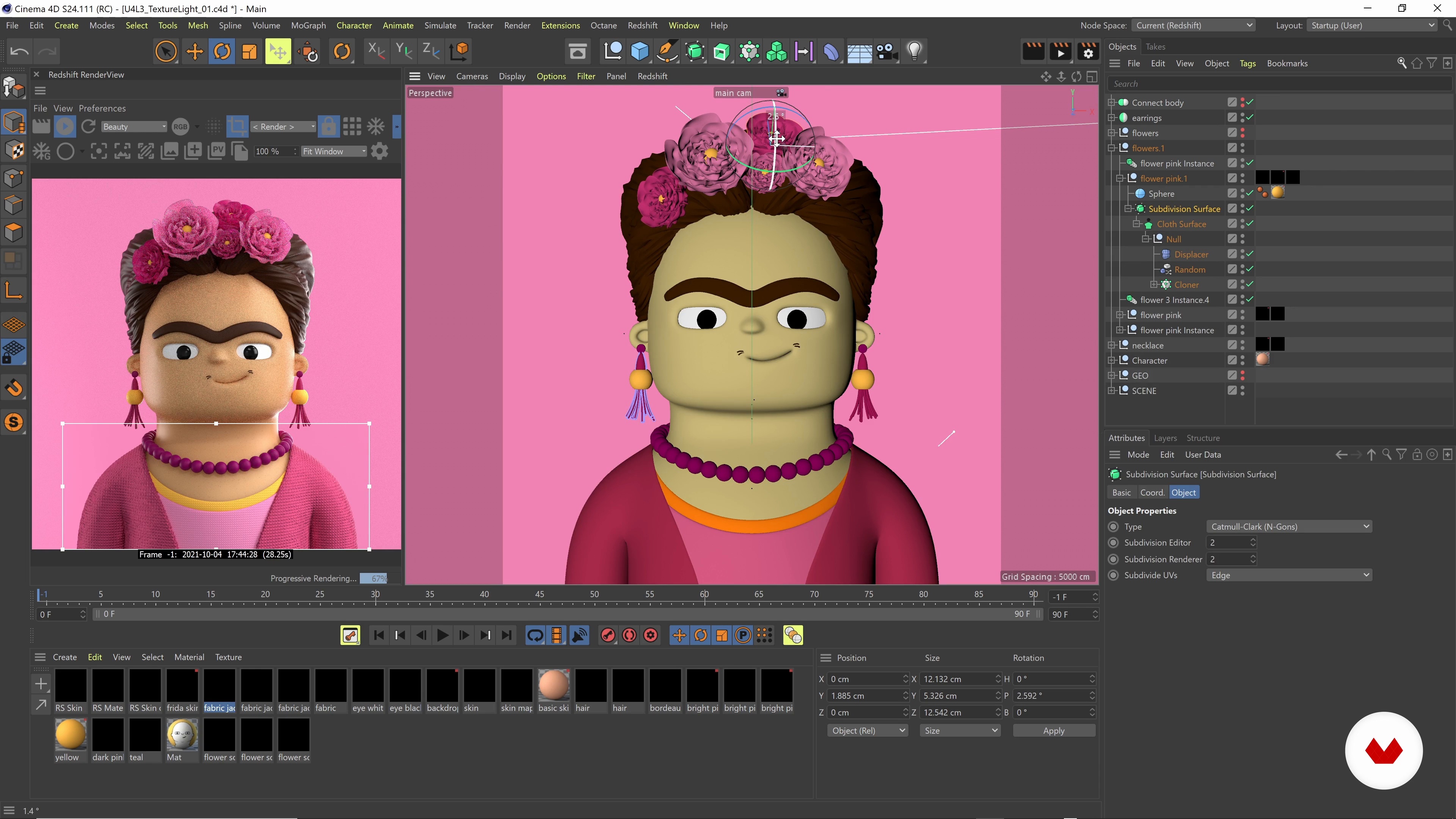
Task: Toggle the Y axis lock icon
Action: pyautogui.click(x=403, y=51)
